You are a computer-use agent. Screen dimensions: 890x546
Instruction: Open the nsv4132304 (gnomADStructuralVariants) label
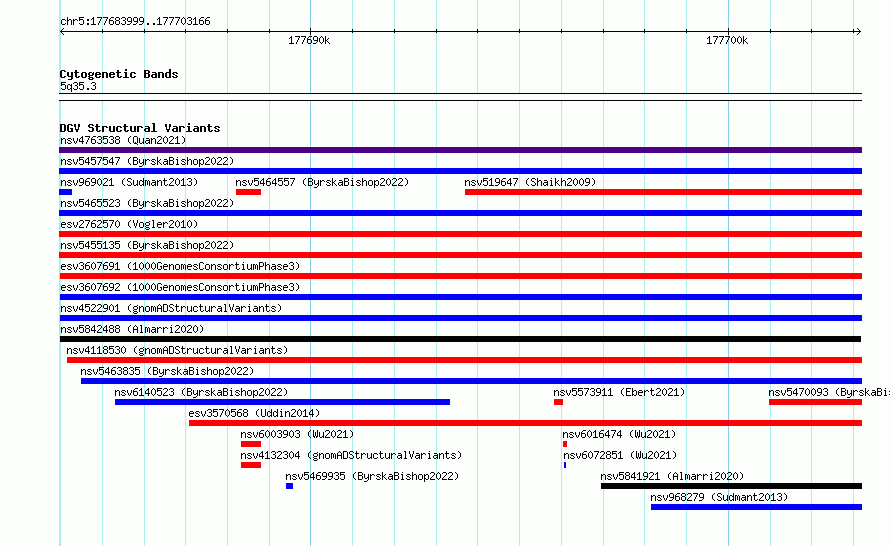[x=351, y=455]
